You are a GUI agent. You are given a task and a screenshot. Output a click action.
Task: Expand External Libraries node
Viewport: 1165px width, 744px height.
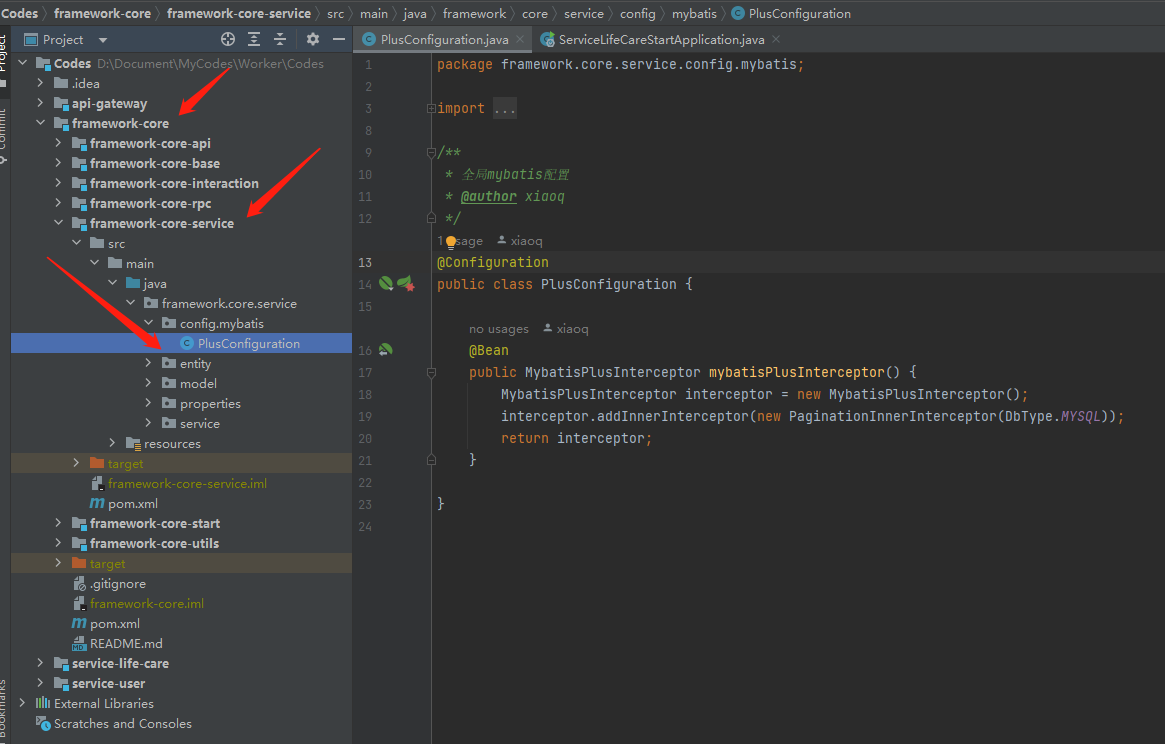[23, 703]
